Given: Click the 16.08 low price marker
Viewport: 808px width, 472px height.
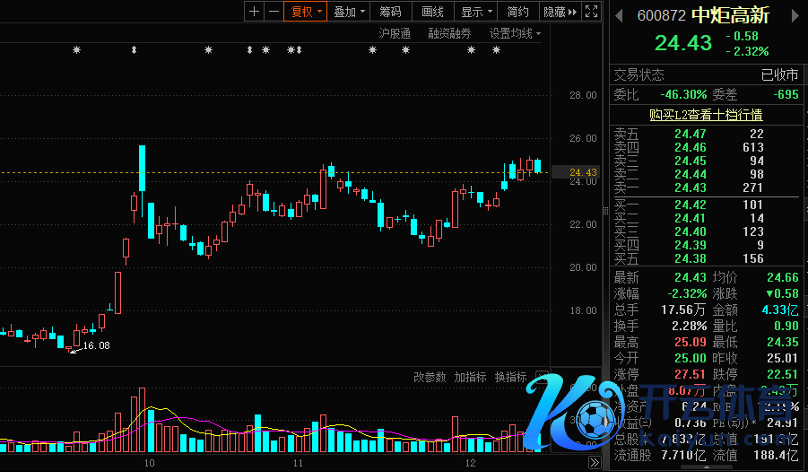Looking at the screenshot, I should [95, 345].
